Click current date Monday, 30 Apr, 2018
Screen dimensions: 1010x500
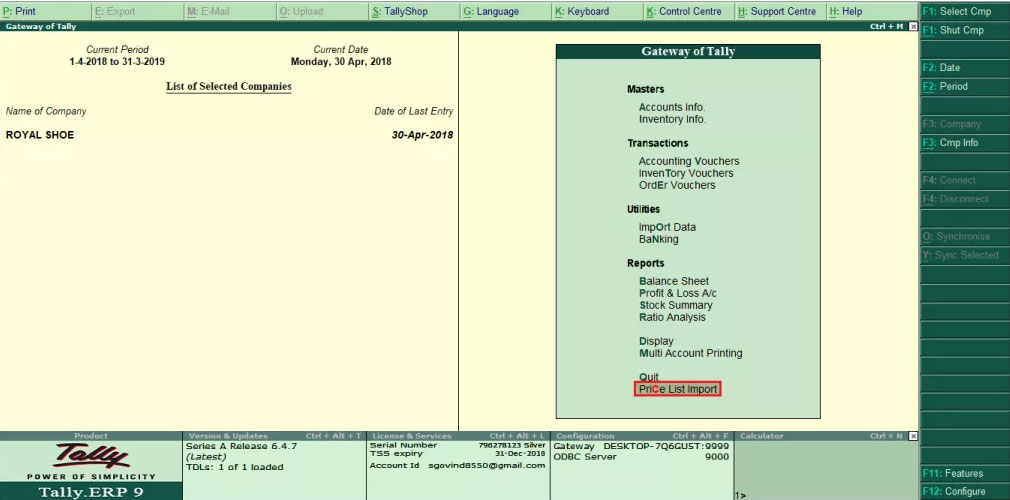coord(341,62)
